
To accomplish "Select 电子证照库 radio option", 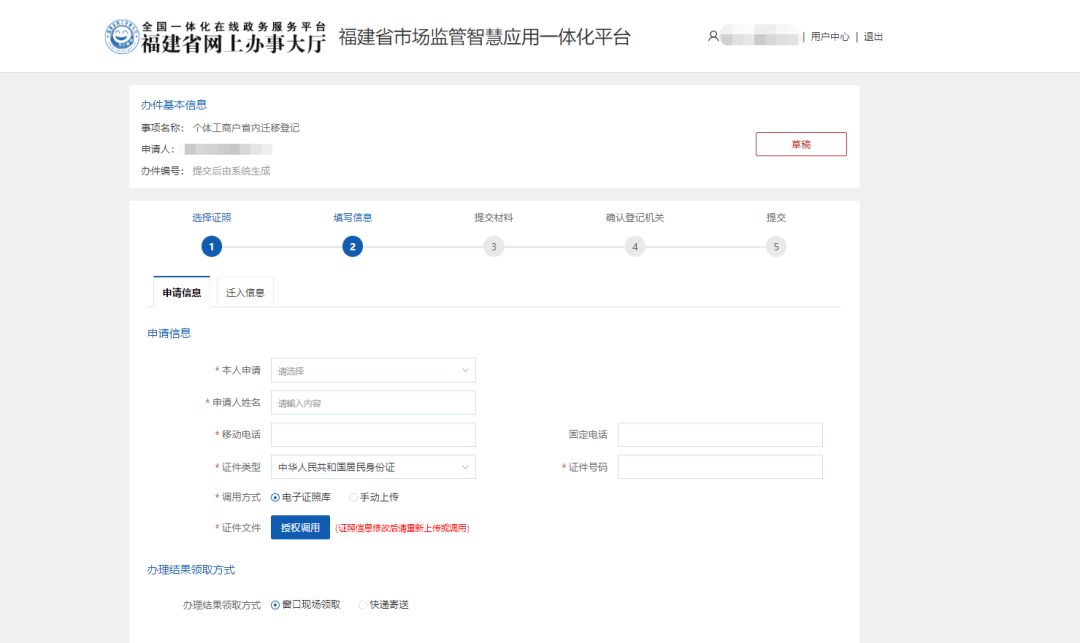I will click(276, 497).
